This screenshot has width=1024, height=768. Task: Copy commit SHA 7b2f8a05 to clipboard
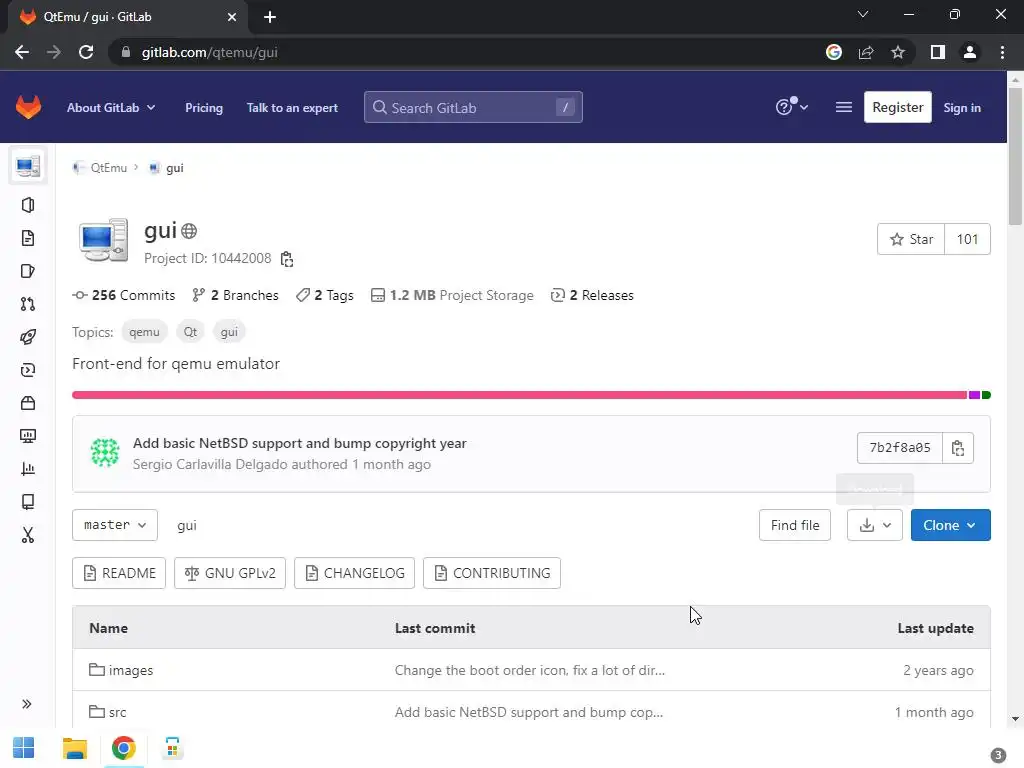[x=957, y=448]
